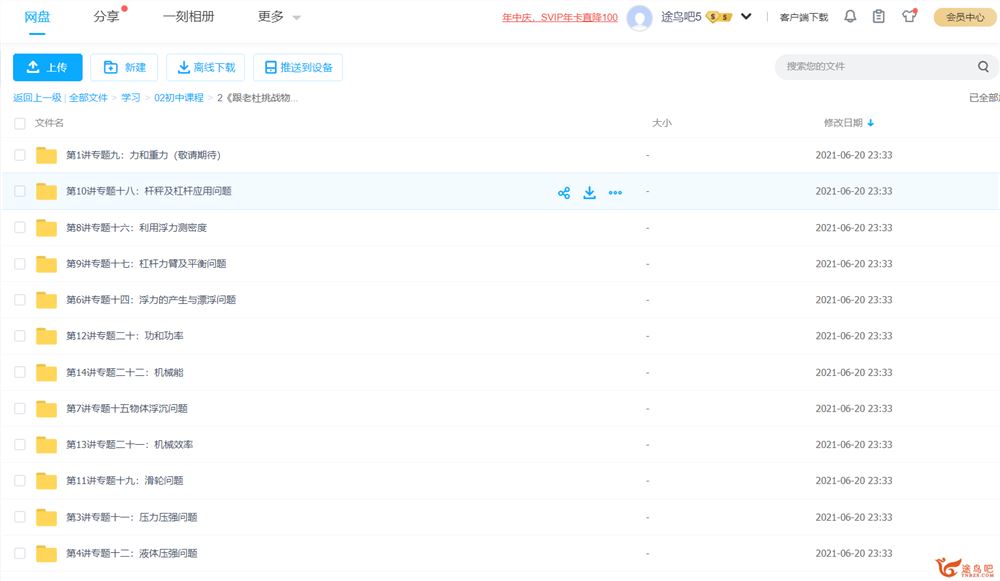Image resolution: width=1000 pixels, height=581 pixels.
Task: Open folder 第8讲专题十六：利用浮力测密度
Action: tap(136, 228)
